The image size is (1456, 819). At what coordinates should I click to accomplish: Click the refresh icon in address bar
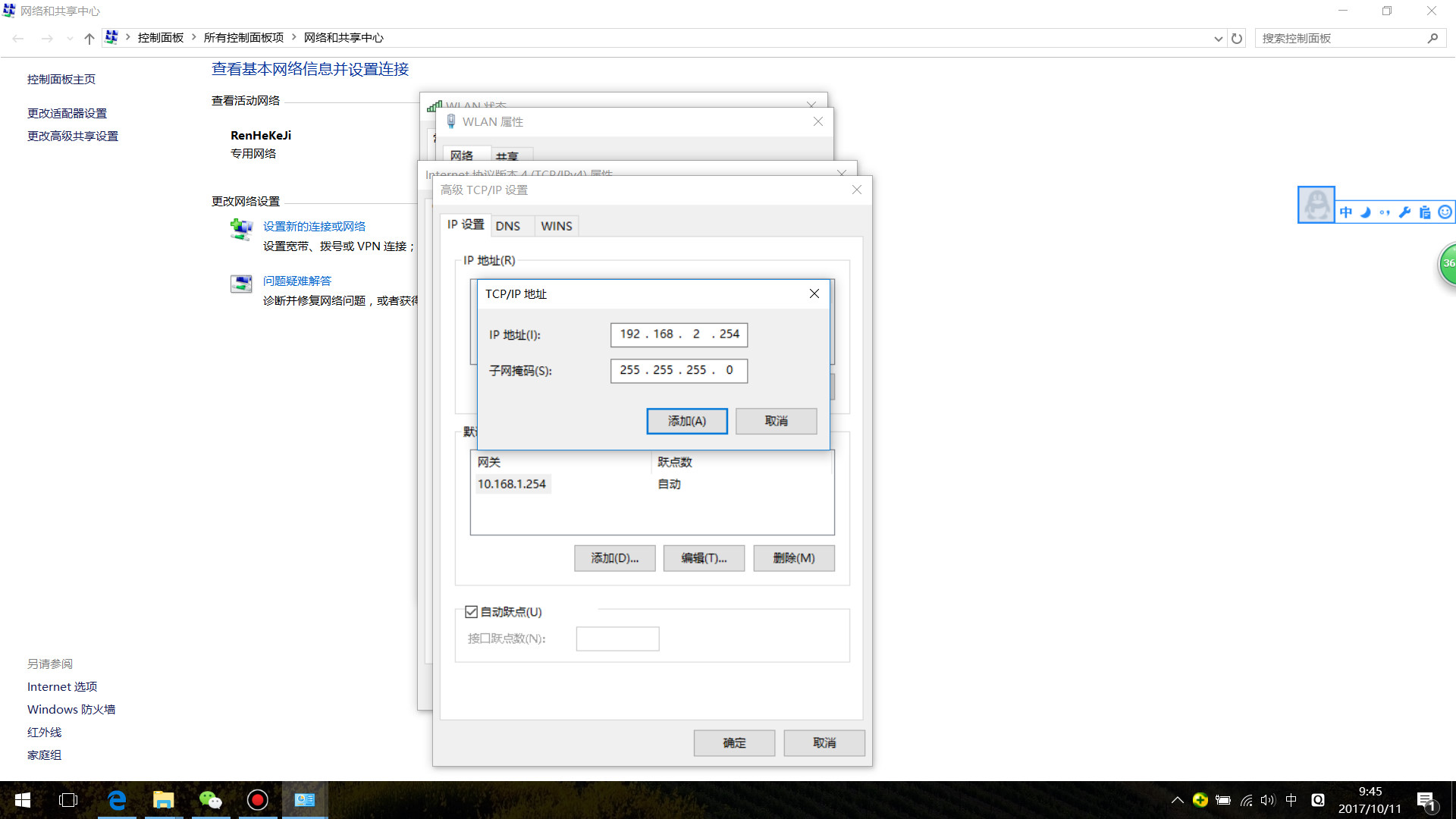[1237, 38]
